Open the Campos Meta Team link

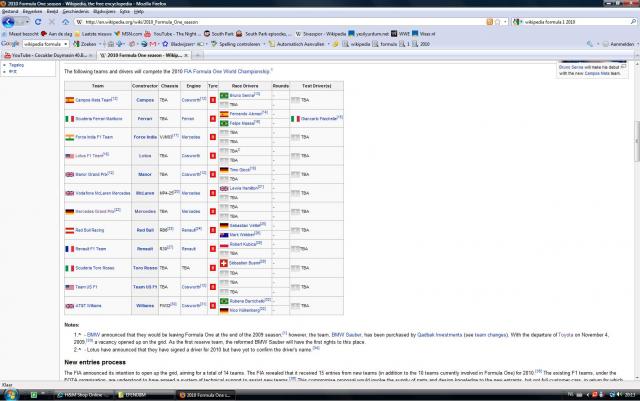pos(93,100)
